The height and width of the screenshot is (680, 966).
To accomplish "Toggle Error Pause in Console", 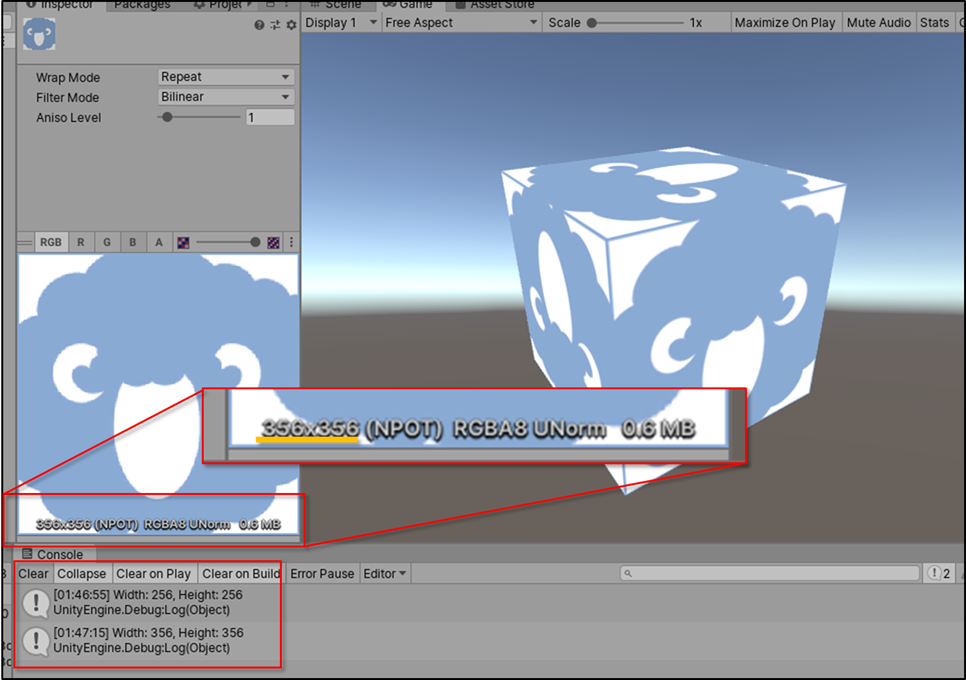I will point(322,573).
